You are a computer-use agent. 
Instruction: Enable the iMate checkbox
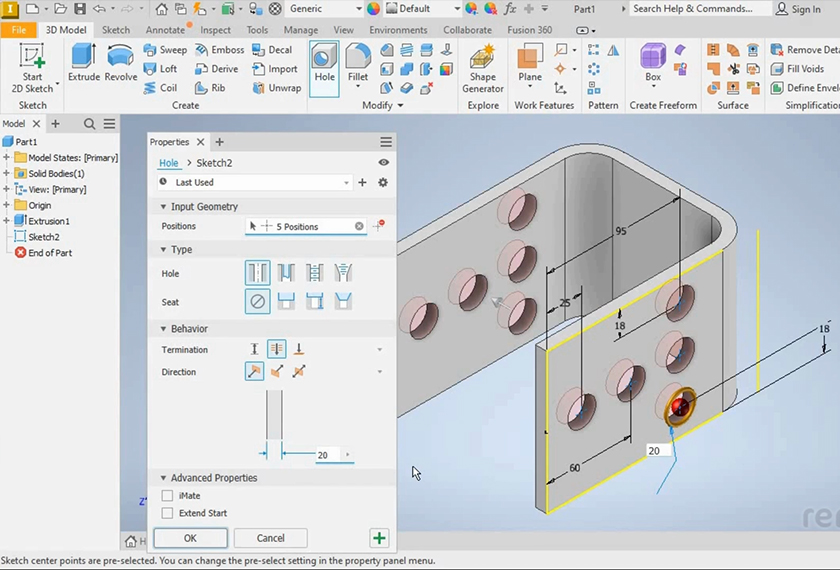tap(168, 496)
